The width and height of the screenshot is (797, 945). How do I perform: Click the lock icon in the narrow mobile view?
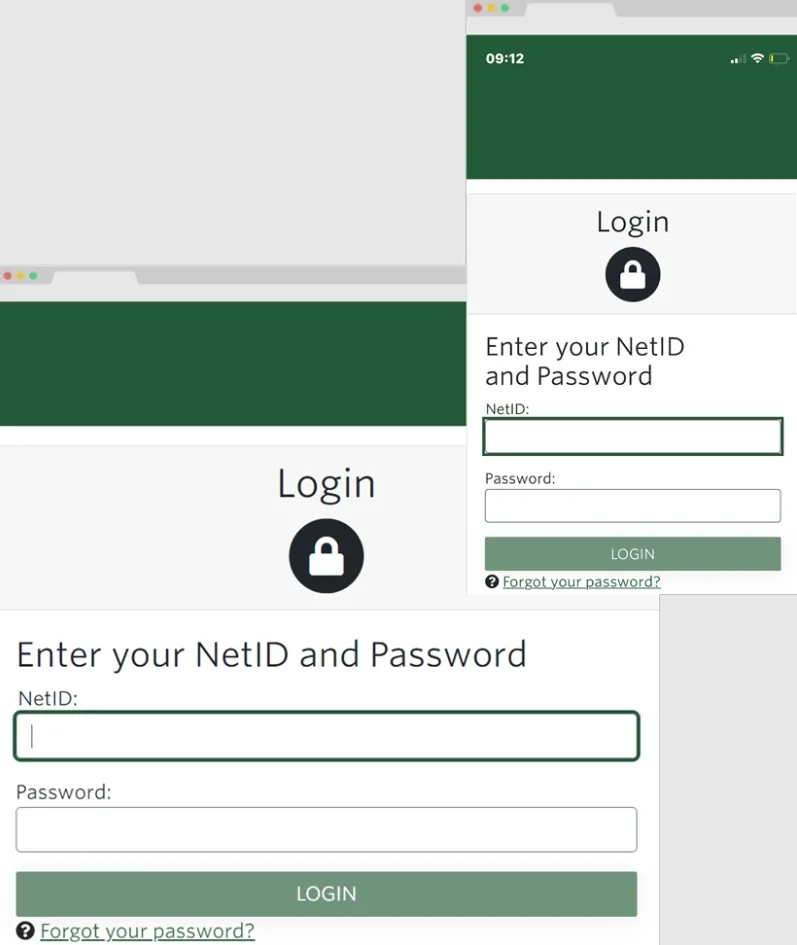632,274
